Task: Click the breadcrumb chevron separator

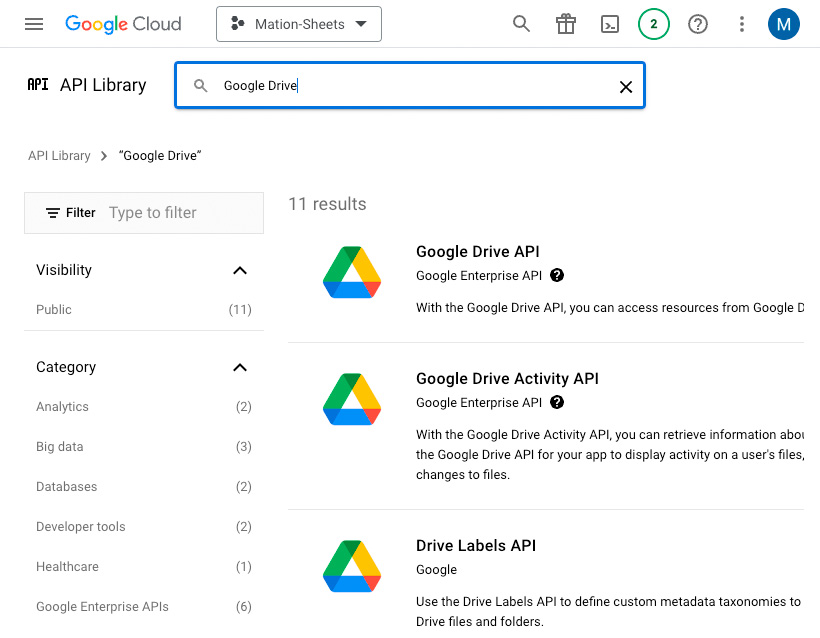Action: point(104,156)
